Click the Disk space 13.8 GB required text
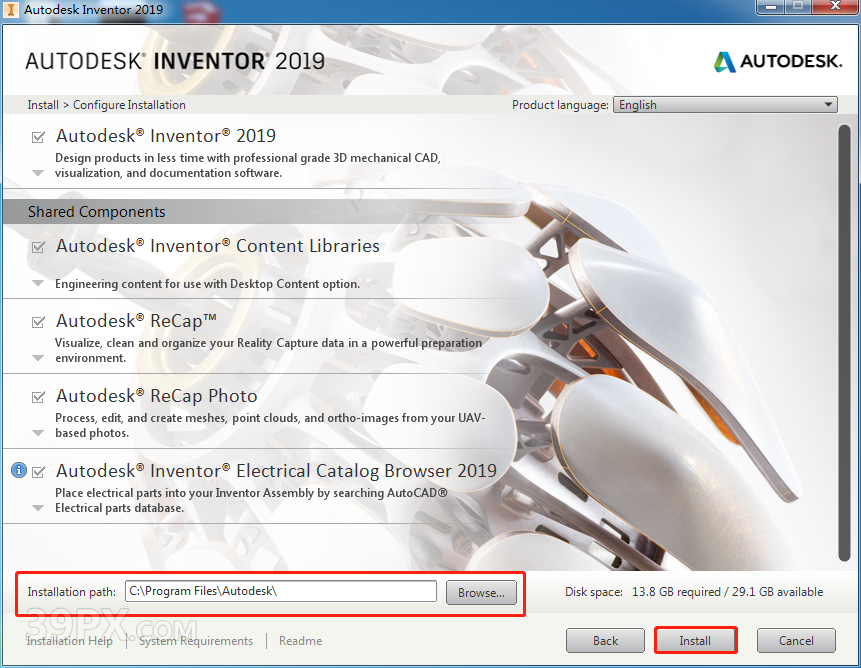The width and height of the screenshot is (861, 668). coord(694,592)
